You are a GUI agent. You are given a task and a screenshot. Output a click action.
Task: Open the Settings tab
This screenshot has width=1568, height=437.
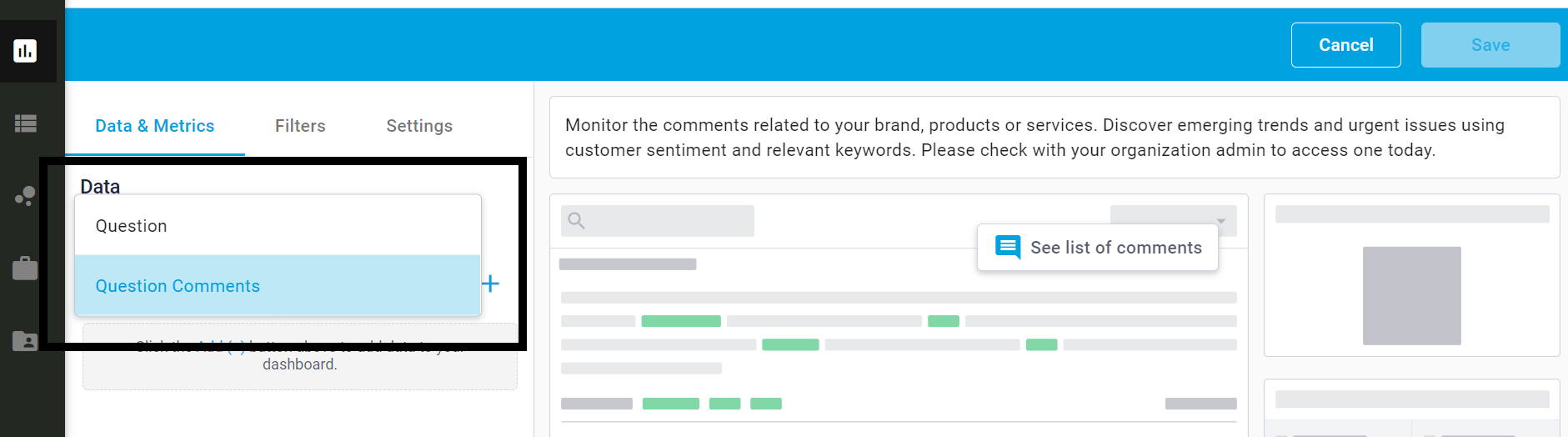[419, 126]
